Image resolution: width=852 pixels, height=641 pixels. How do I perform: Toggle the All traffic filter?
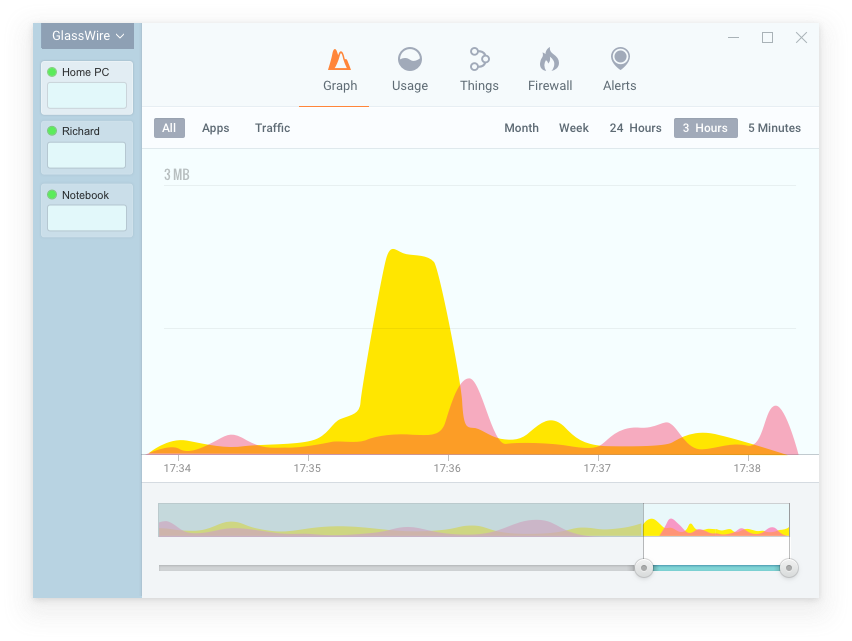(169, 127)
